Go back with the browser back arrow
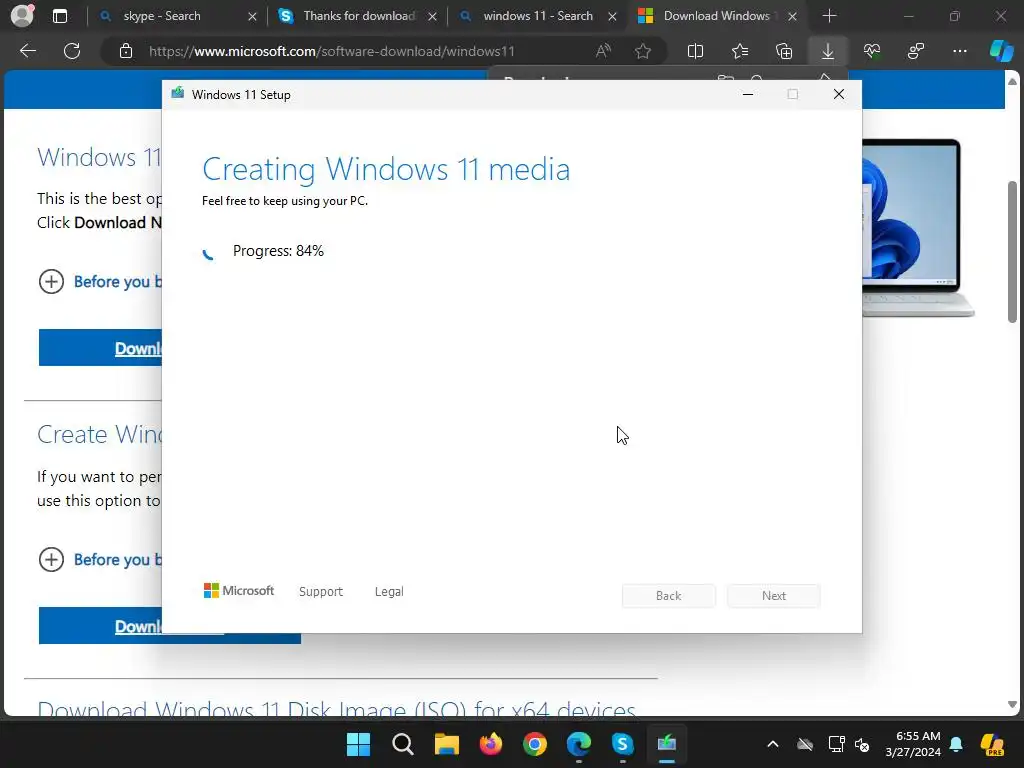The width and height of the screenshot is (1024, 768). (x=28, y=51)
